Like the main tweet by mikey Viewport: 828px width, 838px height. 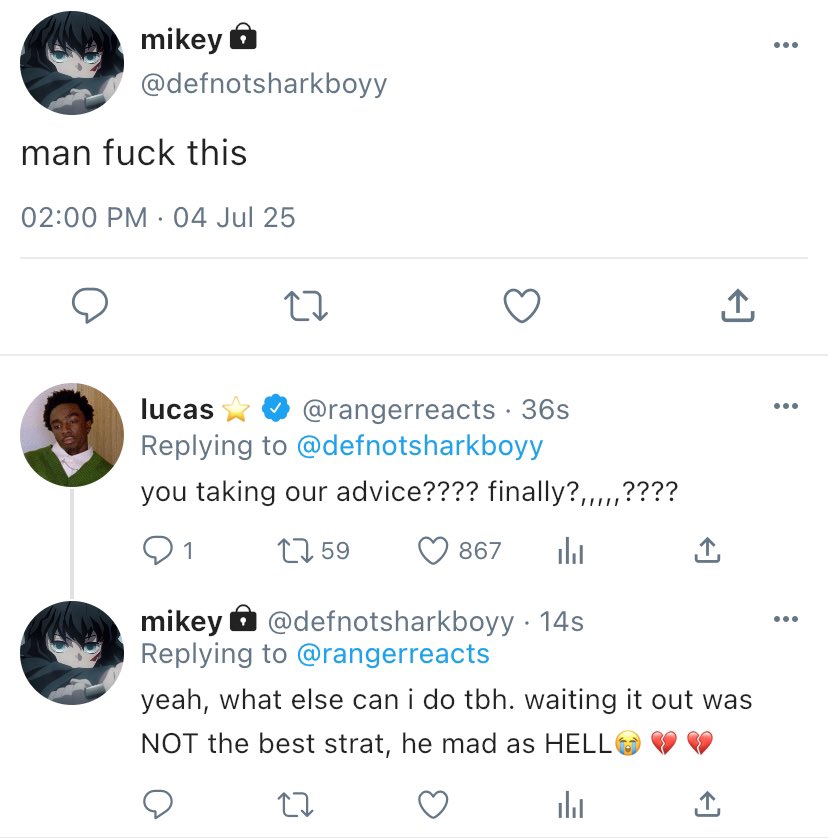(521, 306)
